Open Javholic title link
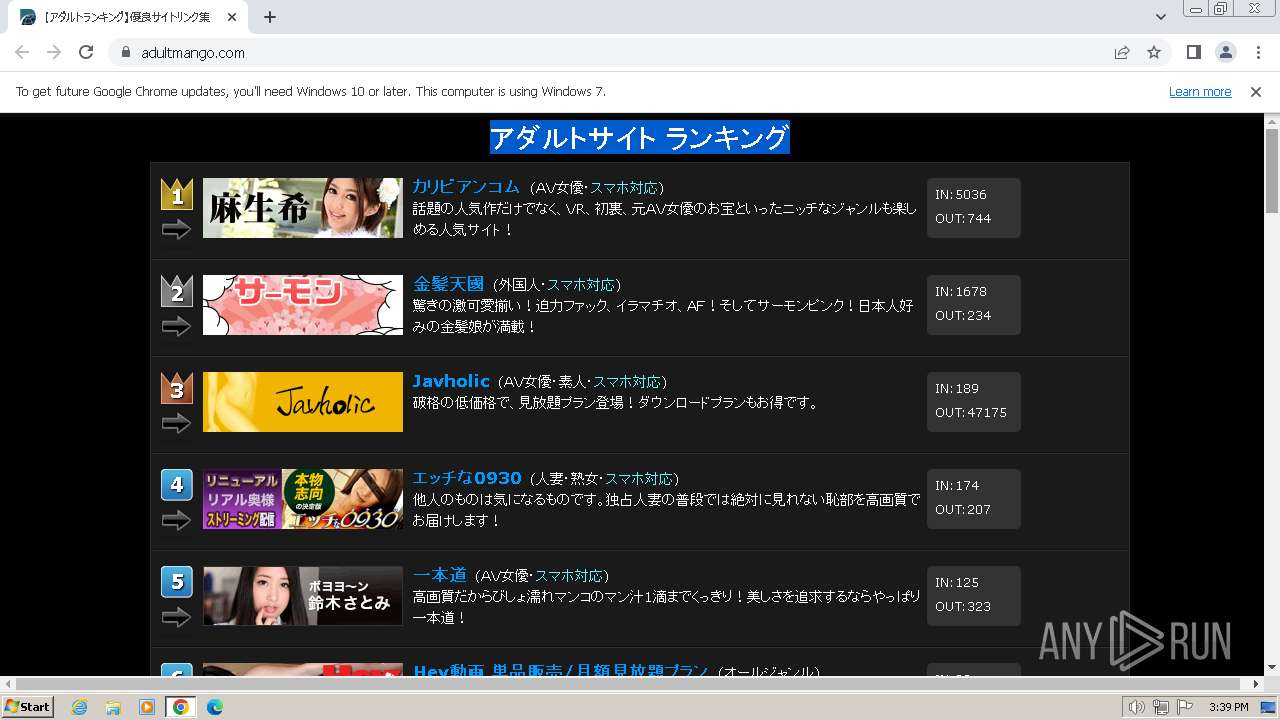Viewport: 1280px width, 720px height. click(x=451, y=381)
